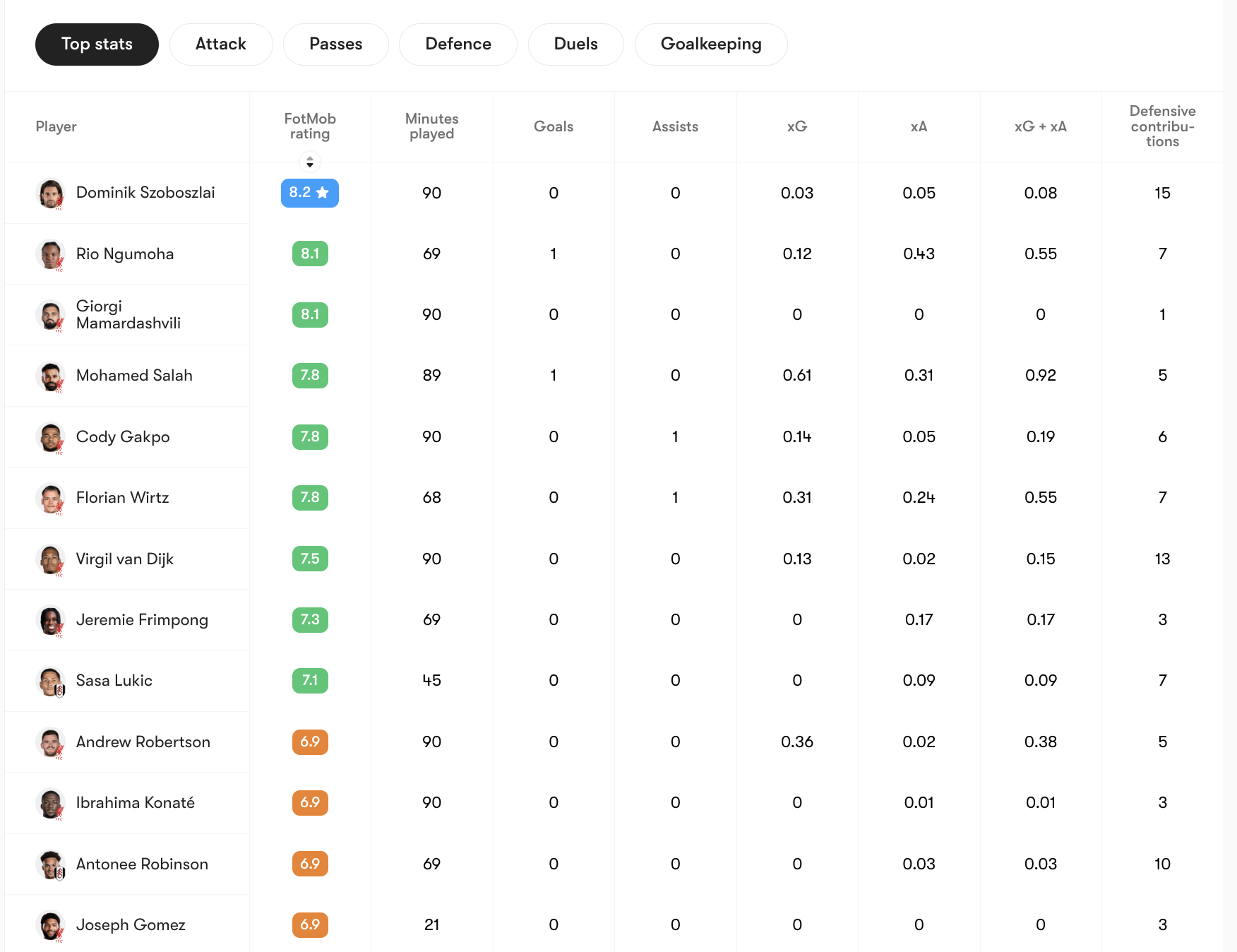
Task: Sort table by Minutes played column
Action: click(x=431, y=126)
